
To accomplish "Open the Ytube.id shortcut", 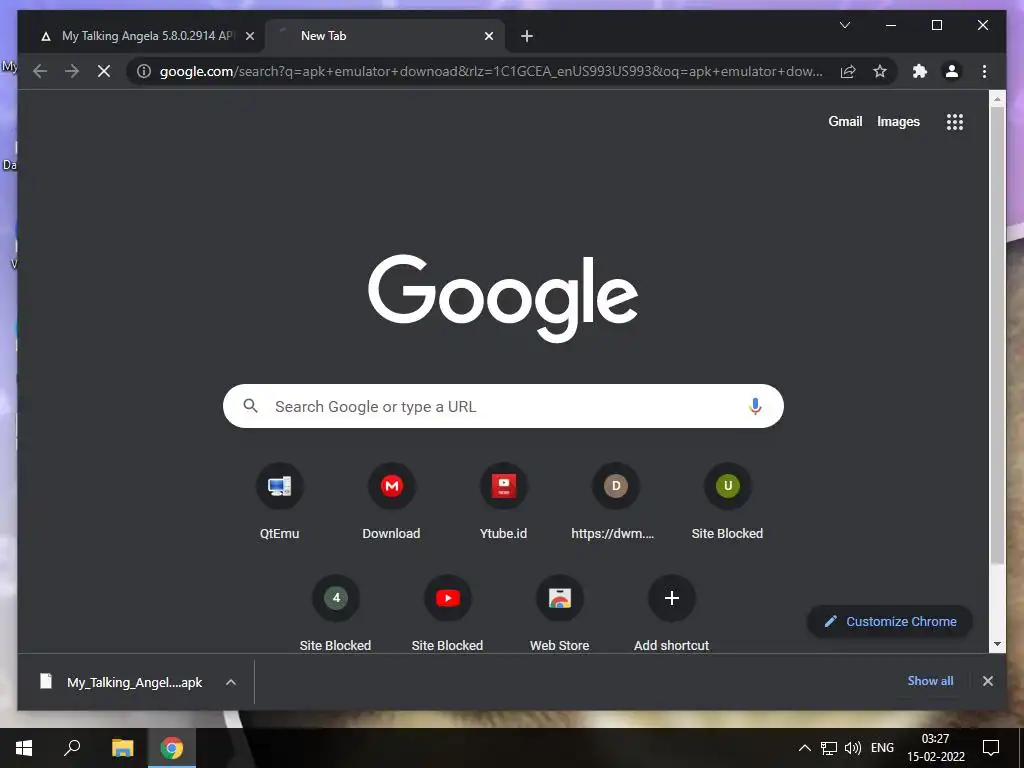I will coord(504,501).
